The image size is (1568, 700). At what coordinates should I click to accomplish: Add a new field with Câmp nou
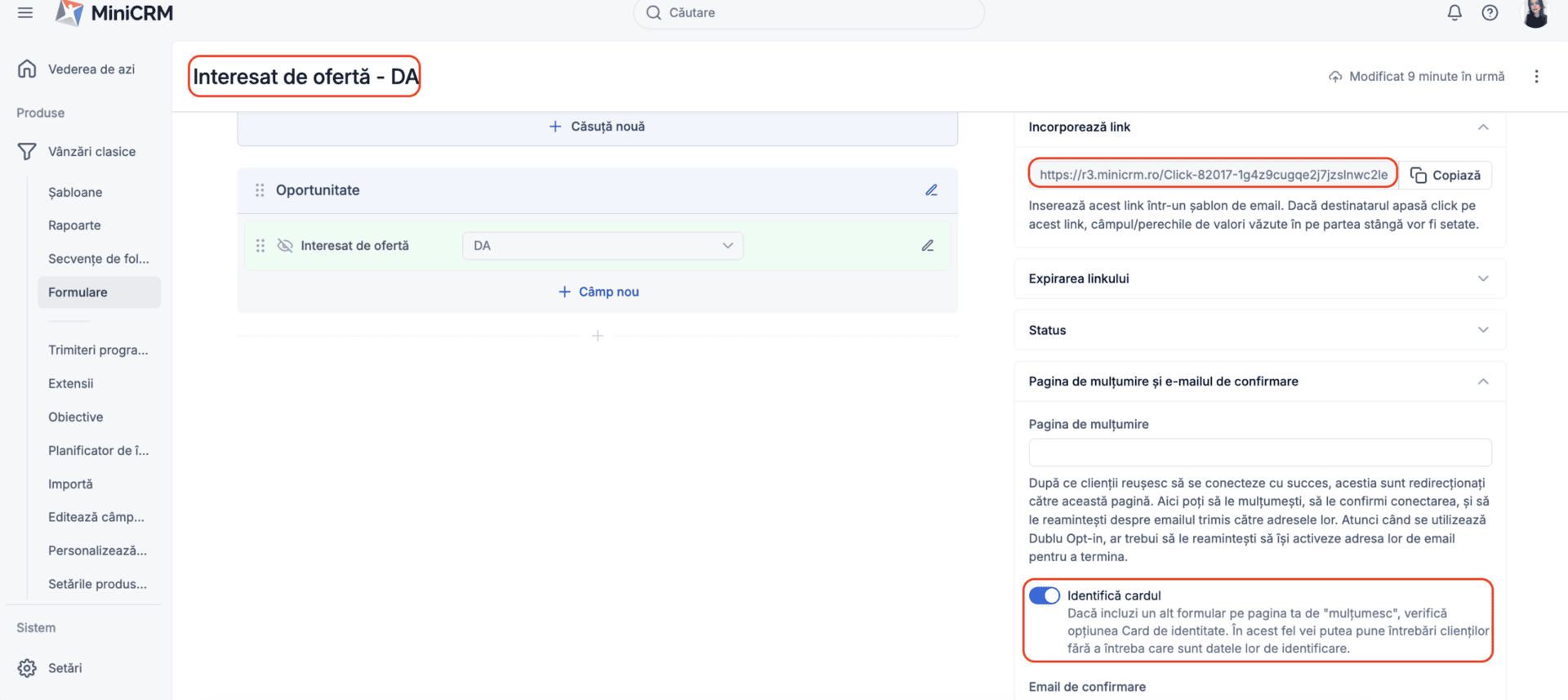point(599,292)
